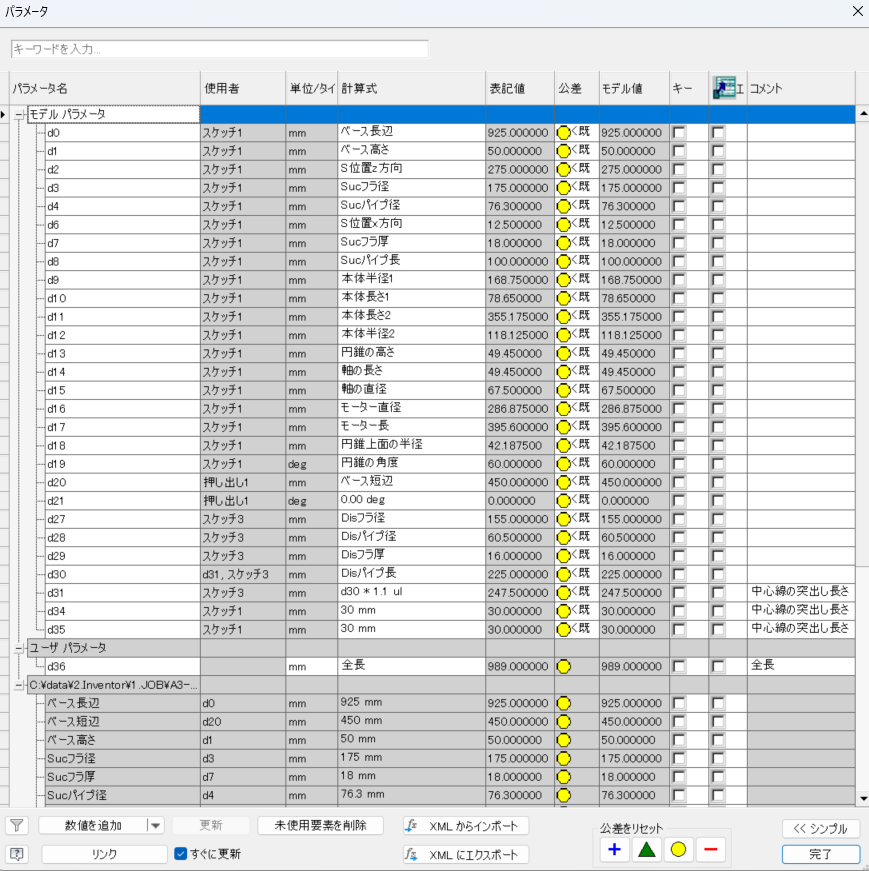This screenshot has width=869, height=871.
Task: Click the help icon beside リンク
Action: (17, 854)
